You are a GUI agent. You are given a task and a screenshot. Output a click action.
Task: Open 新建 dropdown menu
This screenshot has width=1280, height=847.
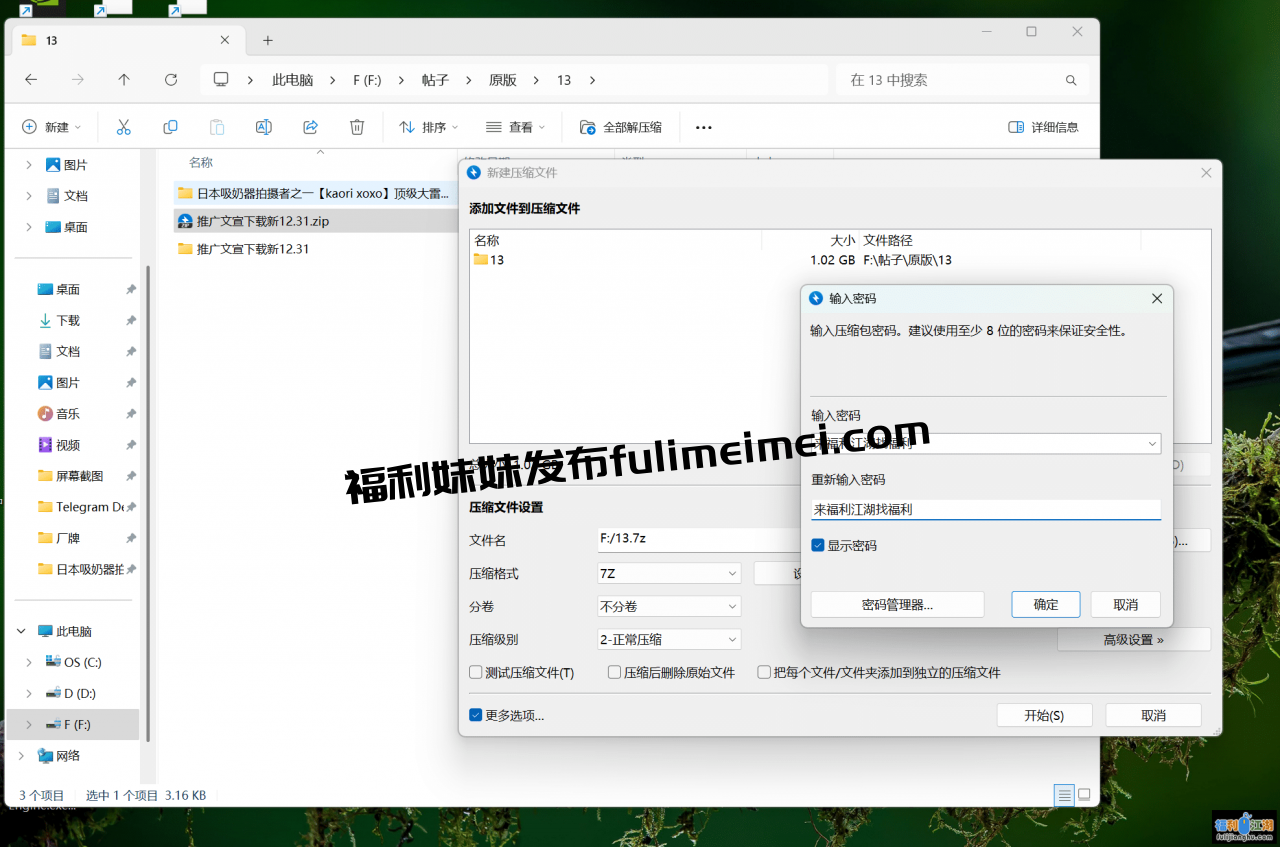coord(52,127)
